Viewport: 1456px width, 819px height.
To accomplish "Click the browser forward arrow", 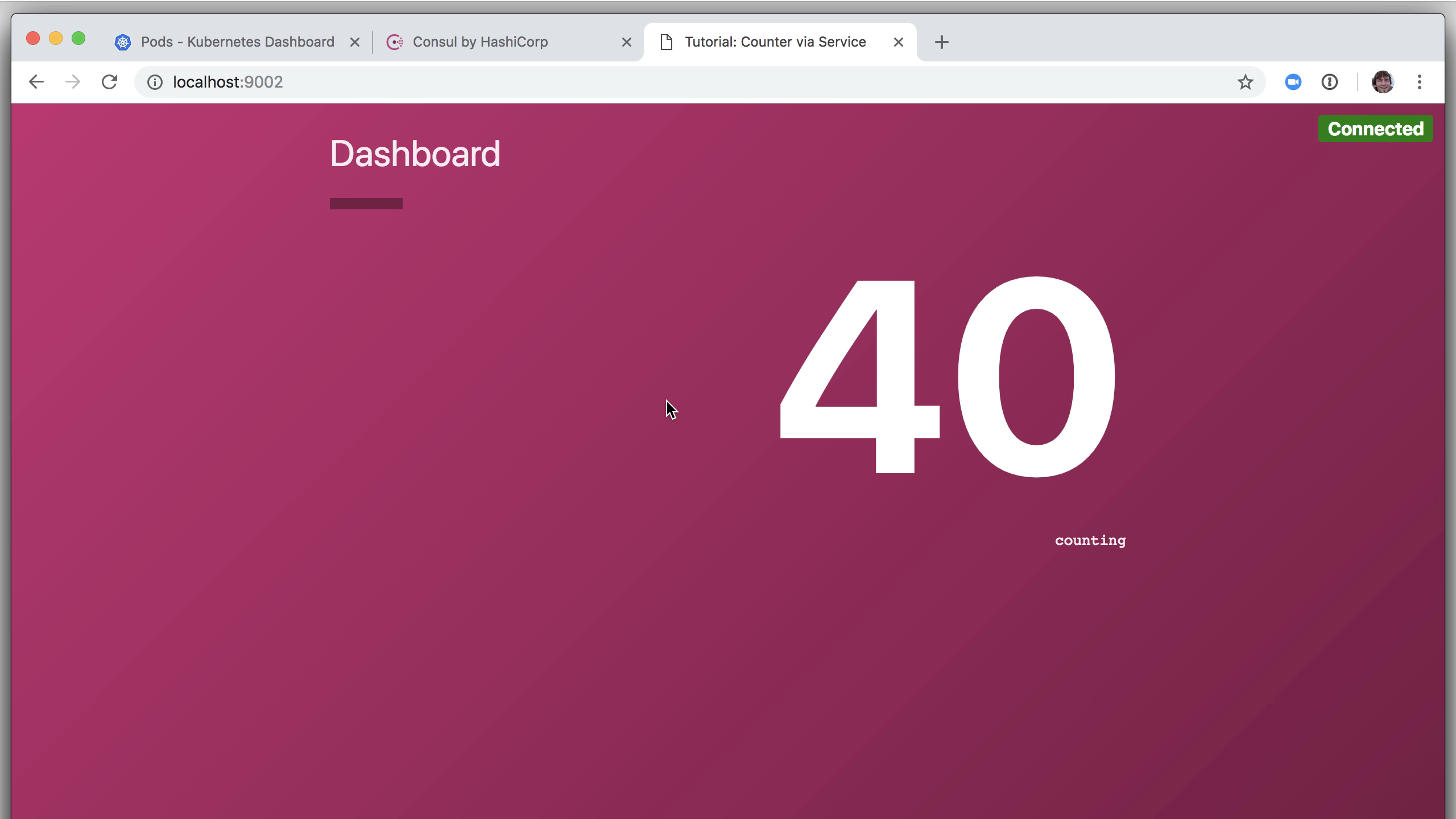I will pos(73,82).
